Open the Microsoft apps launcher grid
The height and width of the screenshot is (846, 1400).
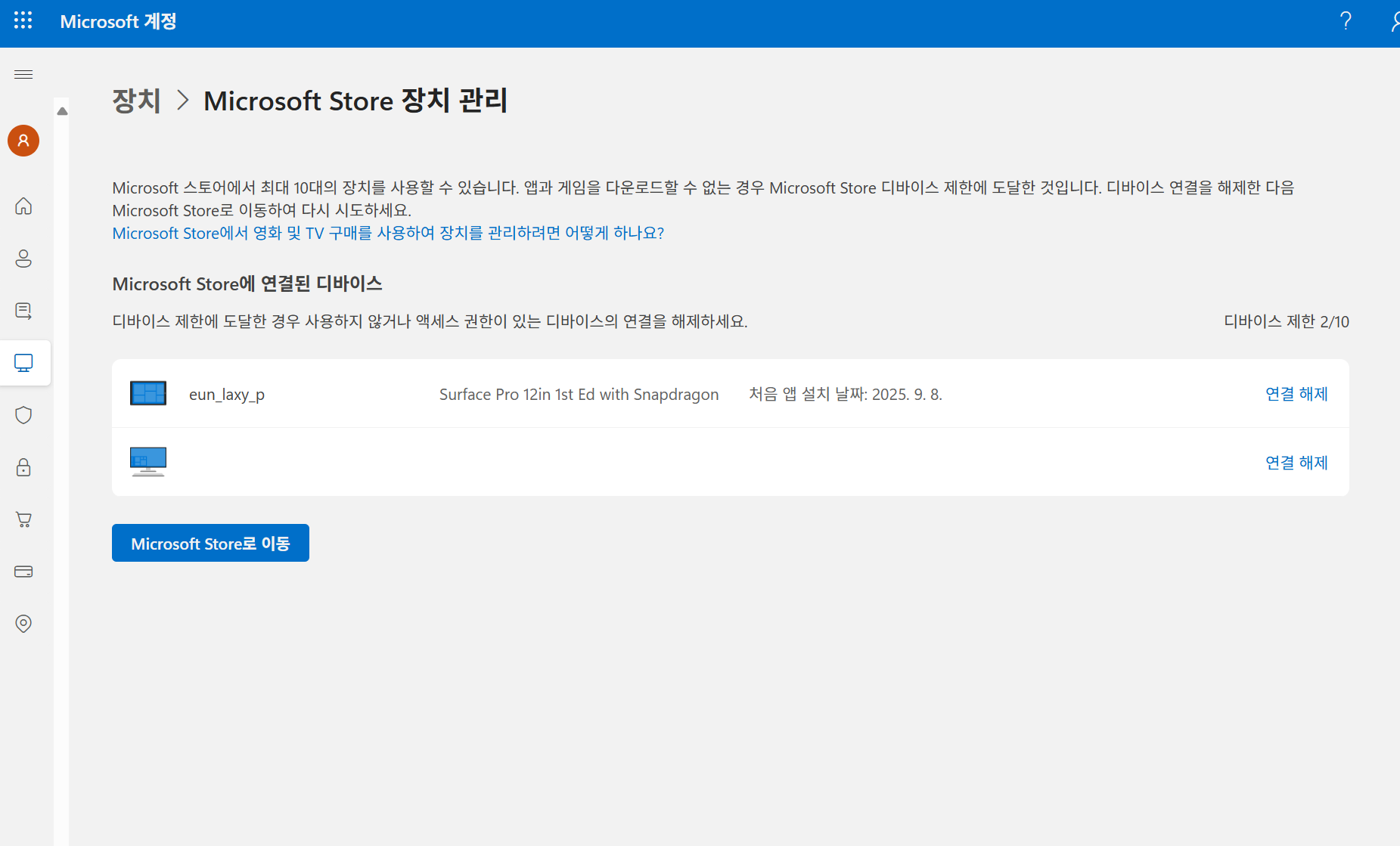[x=23, y=20]
